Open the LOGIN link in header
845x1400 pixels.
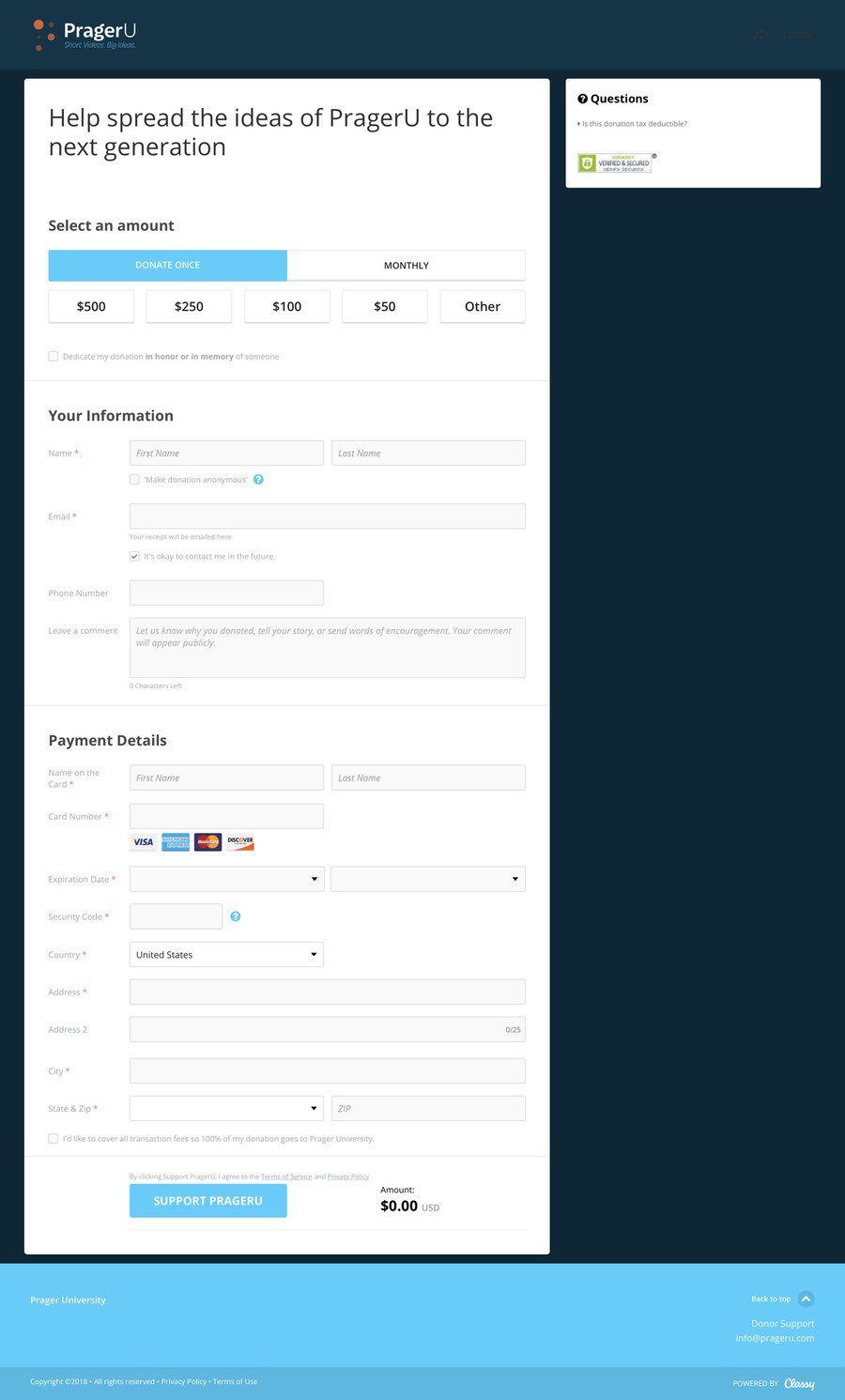tap(797, 36)
